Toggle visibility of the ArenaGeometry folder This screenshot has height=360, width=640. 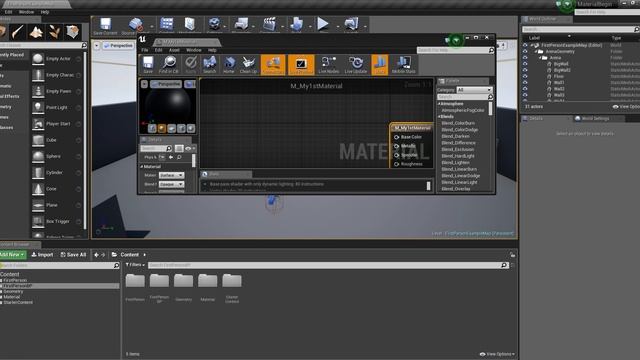[x=525, y=51]
